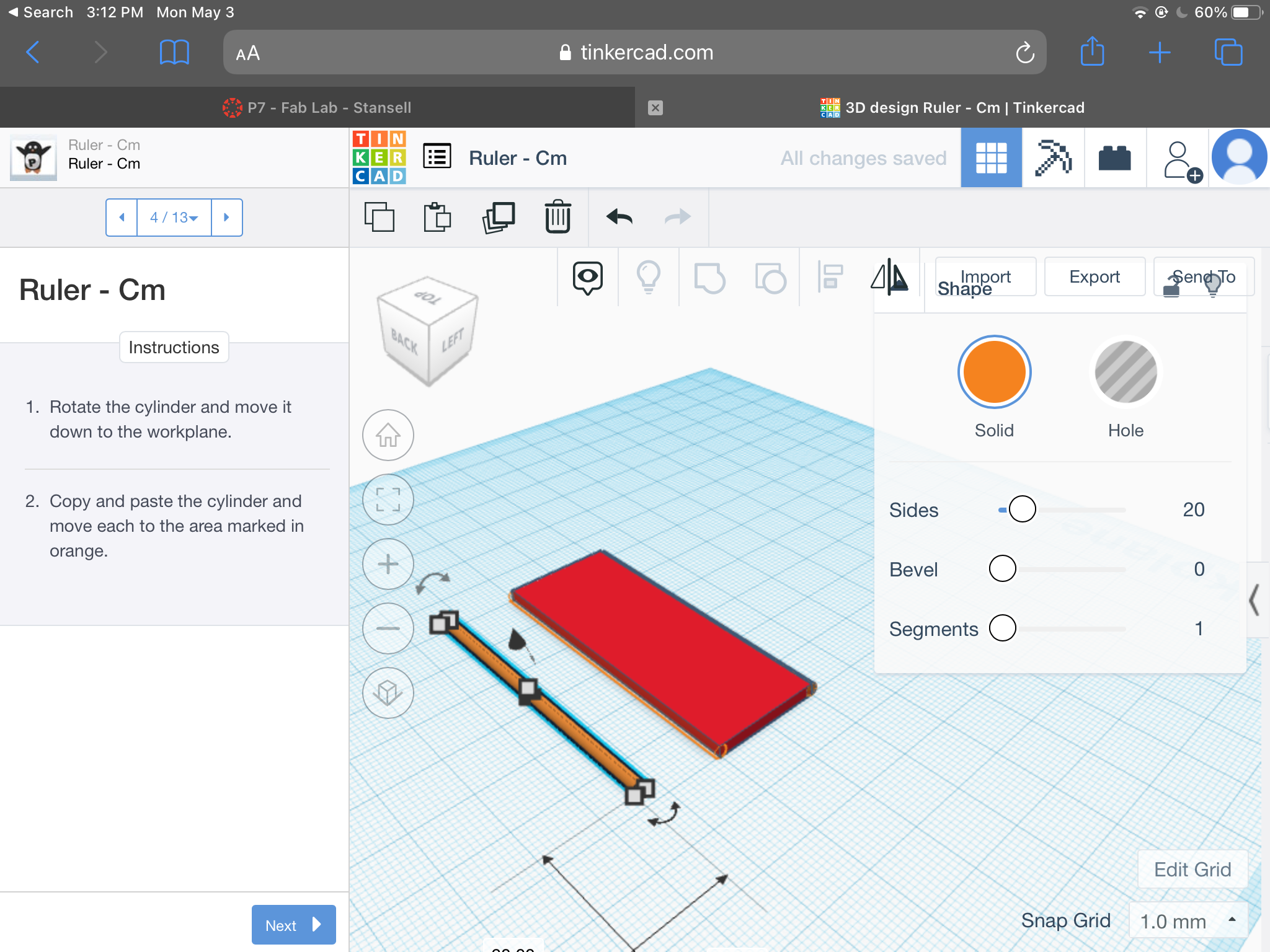Click the Ungroup shapes icon

click(x=770, y=278)
